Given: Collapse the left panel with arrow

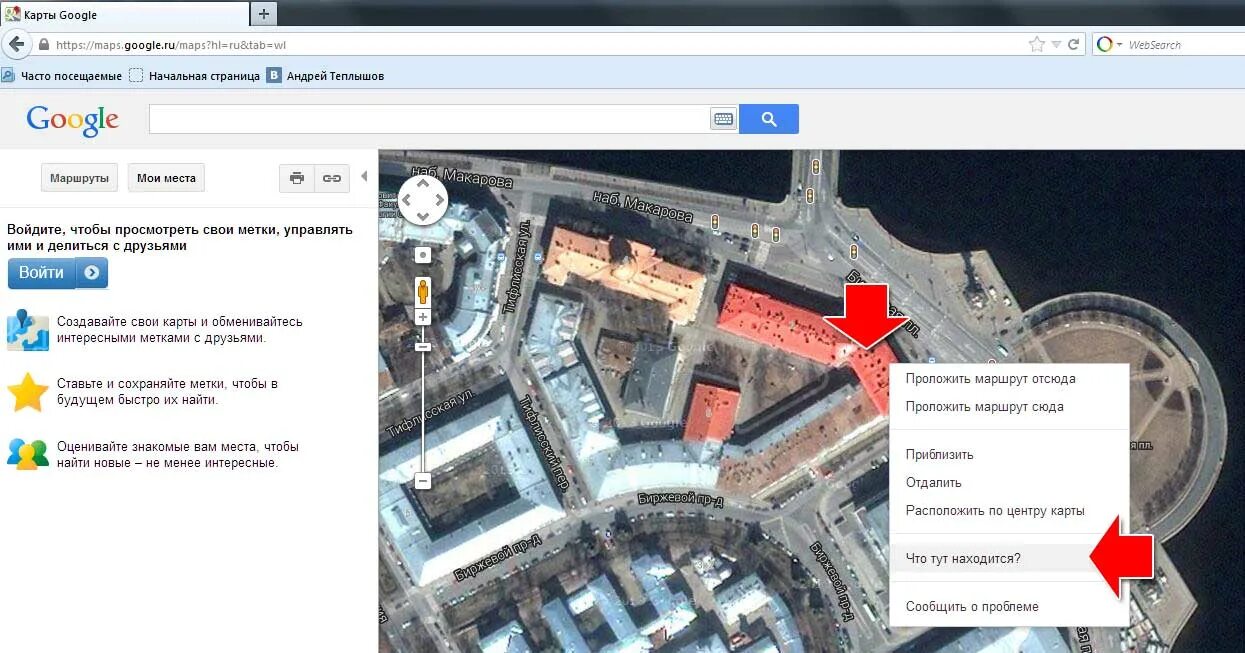Looking at the screenshot, I should tap(364, 176).
